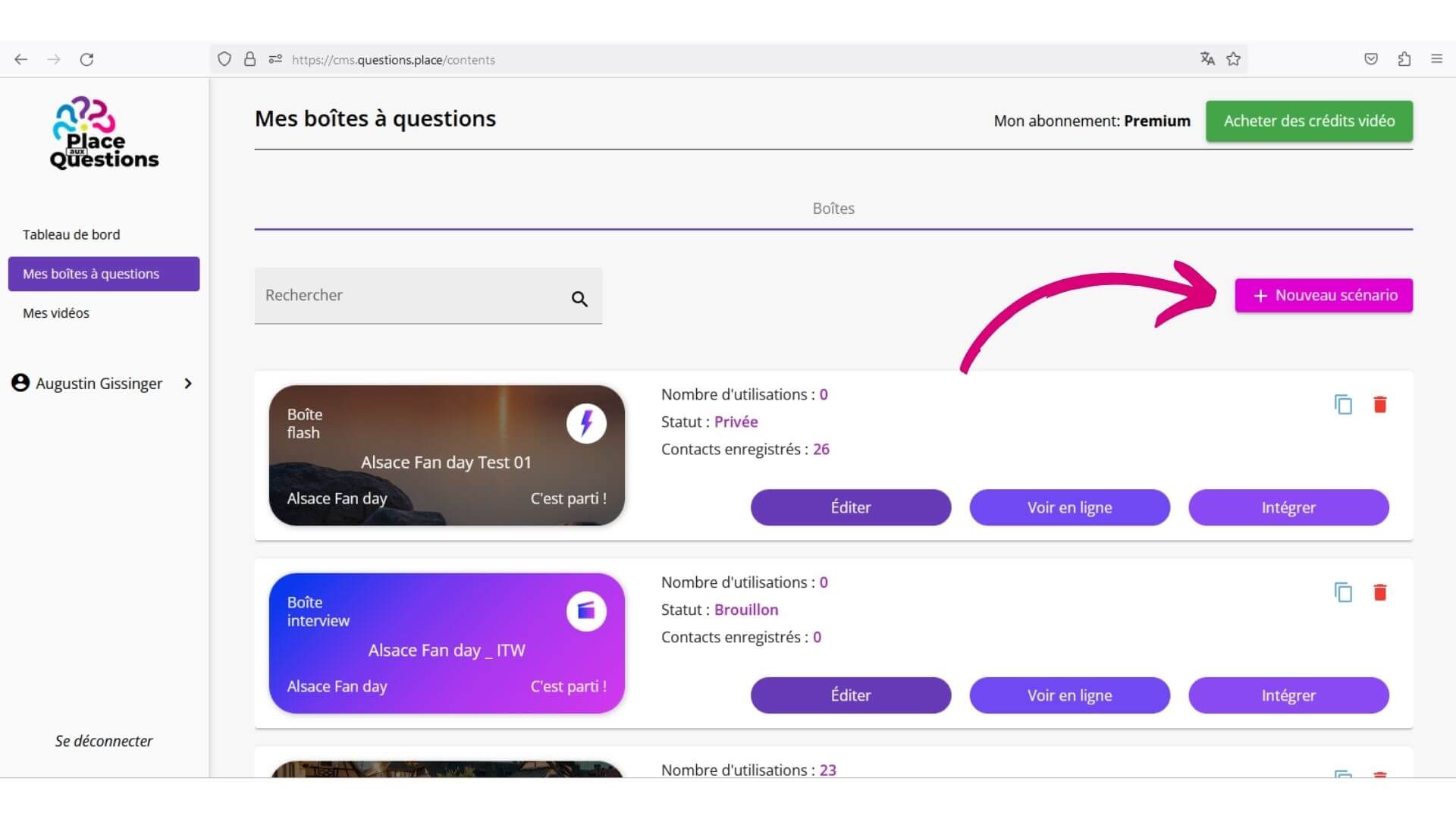Open the browser extensions puzzle icon
Viewport: 1456px width, 819px height.
coord(1404,59)
